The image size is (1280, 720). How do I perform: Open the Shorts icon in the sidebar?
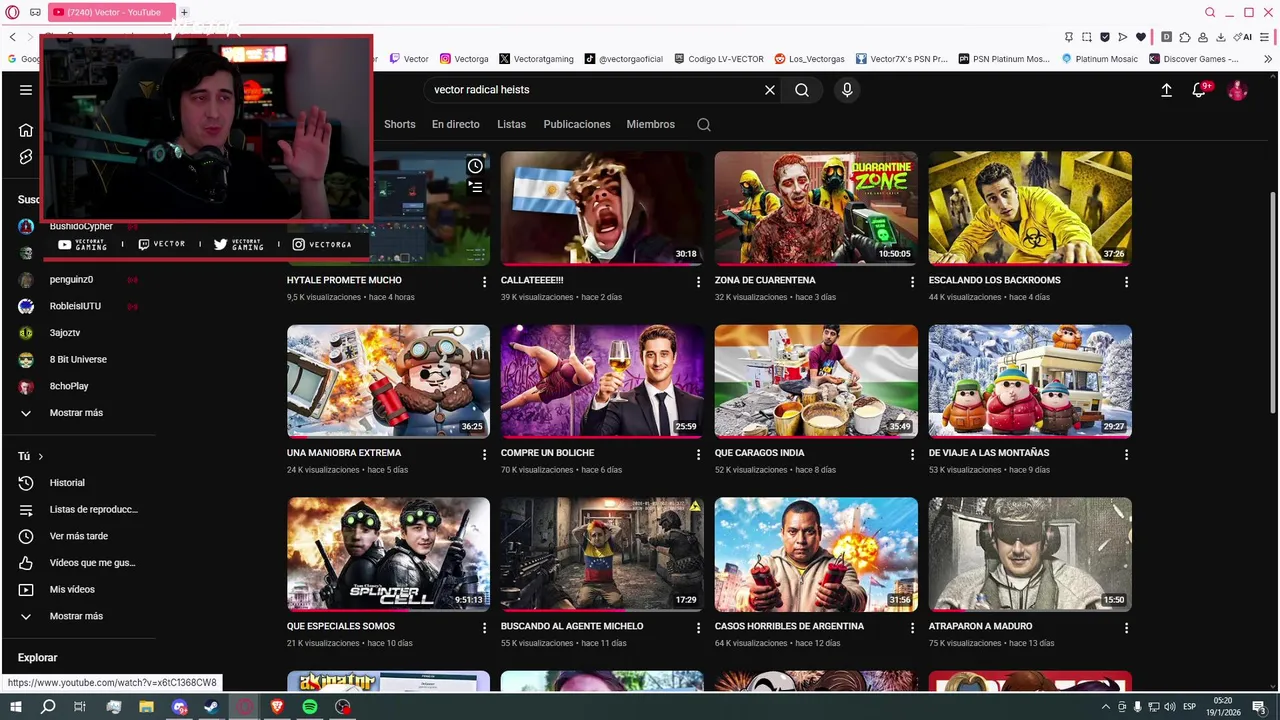tap(26, 157)
